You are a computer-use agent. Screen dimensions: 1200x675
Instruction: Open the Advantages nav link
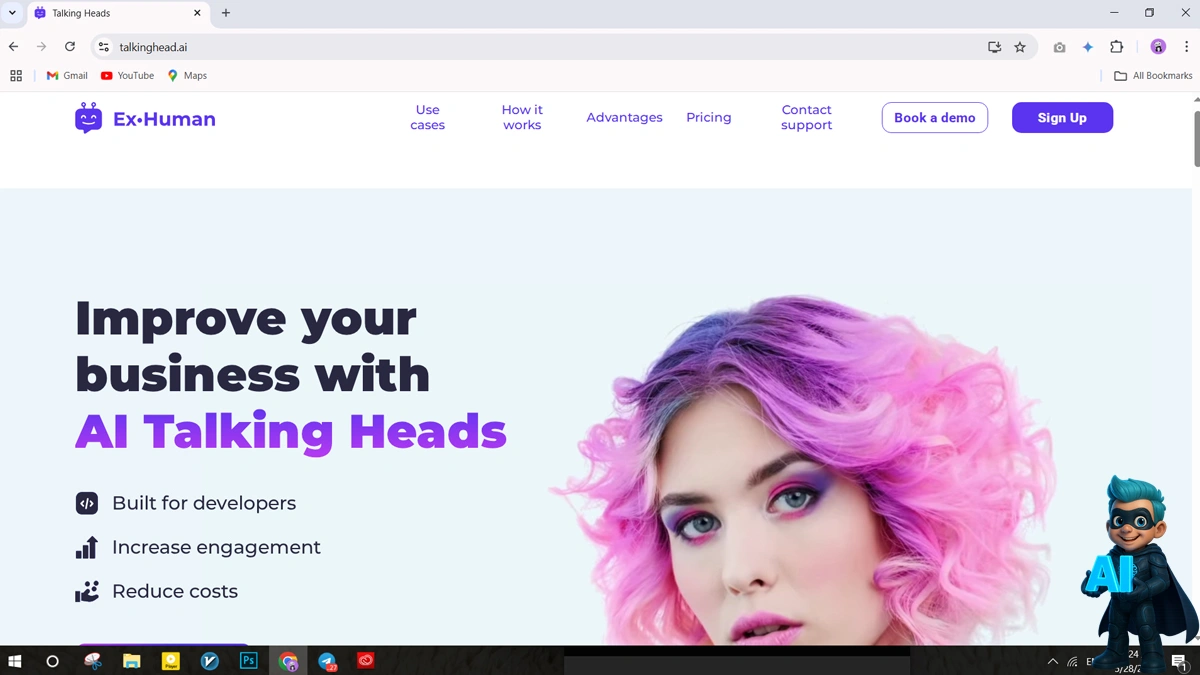point(624,118)
